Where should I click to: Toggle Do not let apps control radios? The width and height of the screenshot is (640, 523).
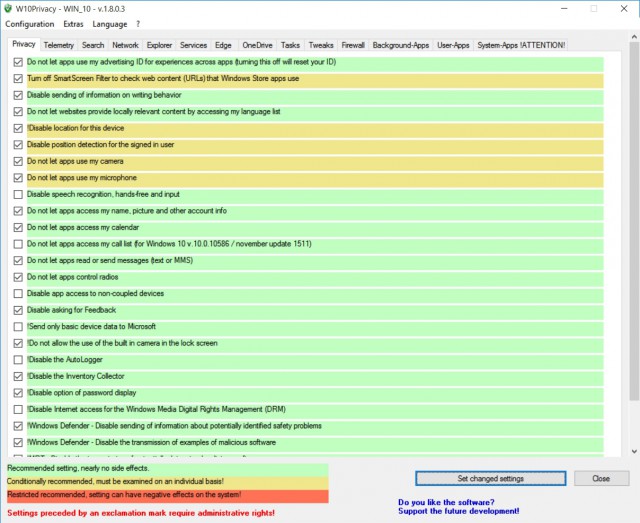tap(18, 277)
